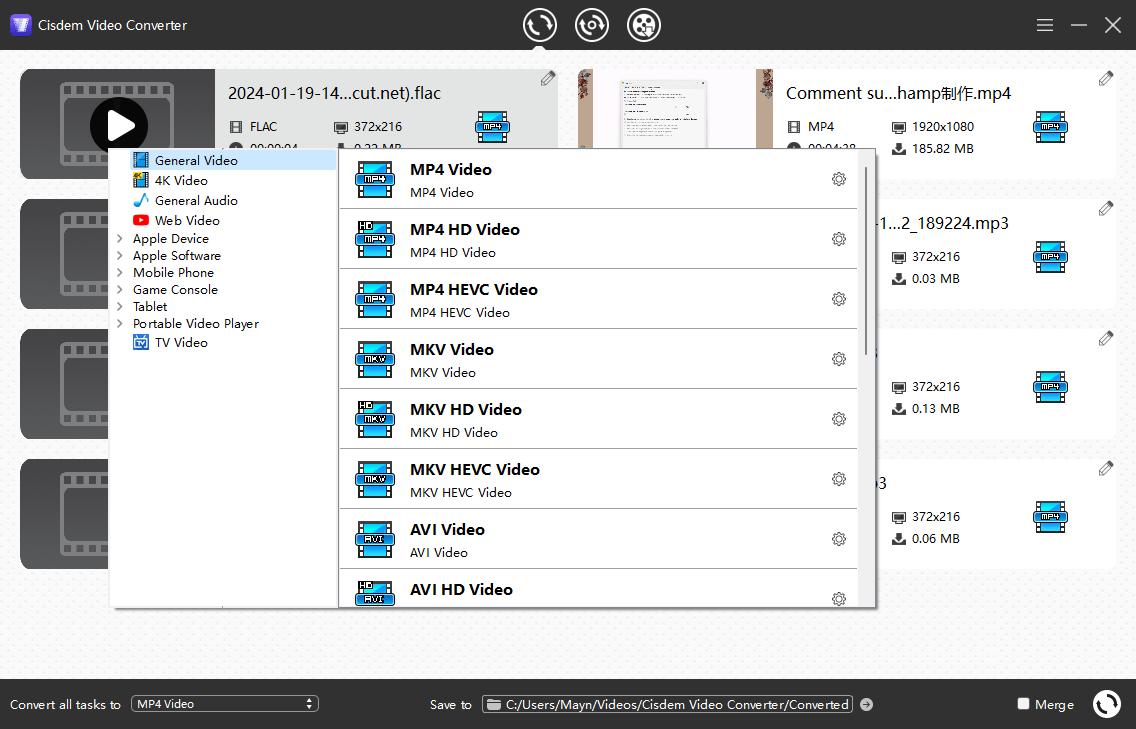1136x729 pixels.
Task: Open the Convert tab icon at top
Action: [x=540, y=25]
